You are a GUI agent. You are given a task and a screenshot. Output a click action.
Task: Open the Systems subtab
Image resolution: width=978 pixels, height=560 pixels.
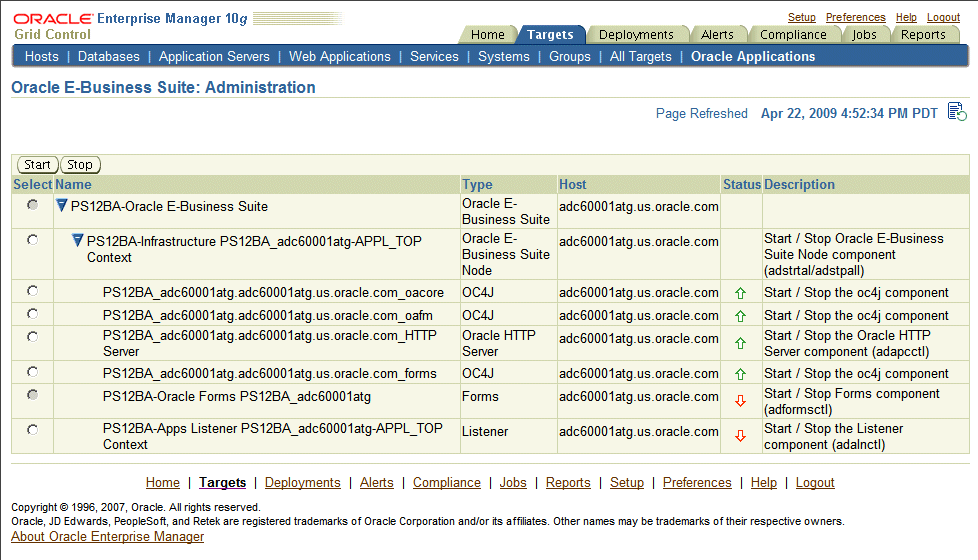pyautogui.click(x=503, y=57)
